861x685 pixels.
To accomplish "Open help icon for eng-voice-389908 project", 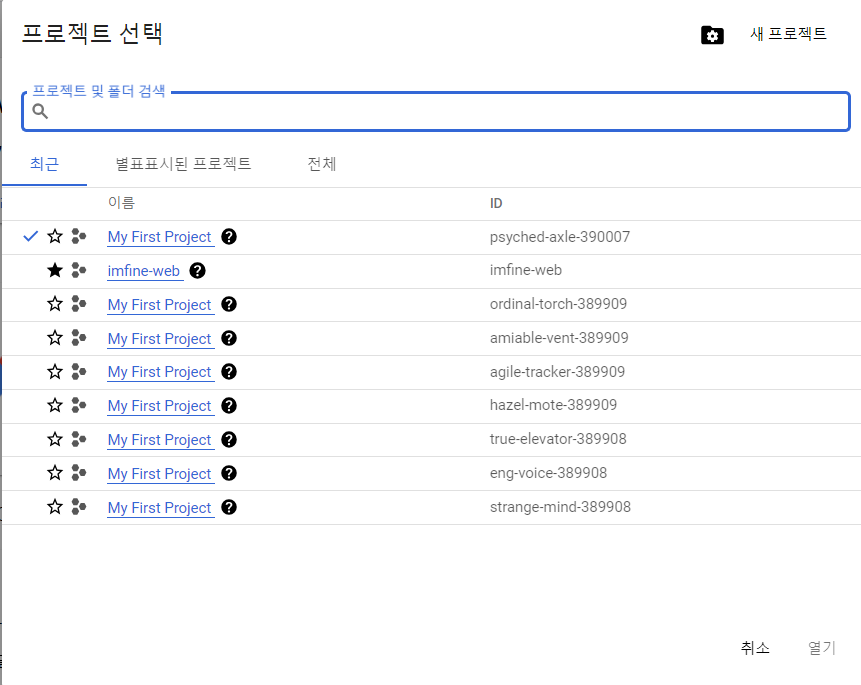I will [x=229, y=474].
